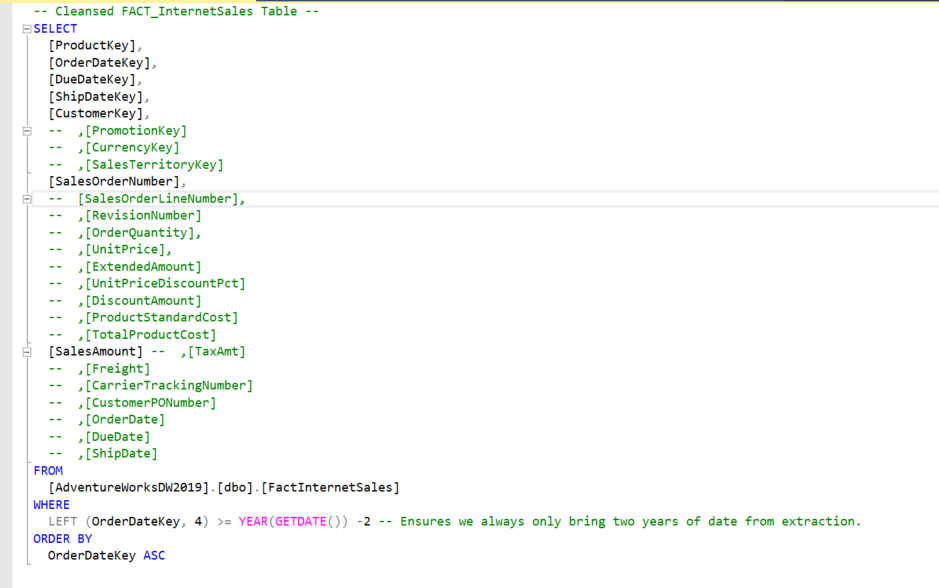Click the WHERE keyword
The image size is (939, 588).
click(x=47, y=504)
